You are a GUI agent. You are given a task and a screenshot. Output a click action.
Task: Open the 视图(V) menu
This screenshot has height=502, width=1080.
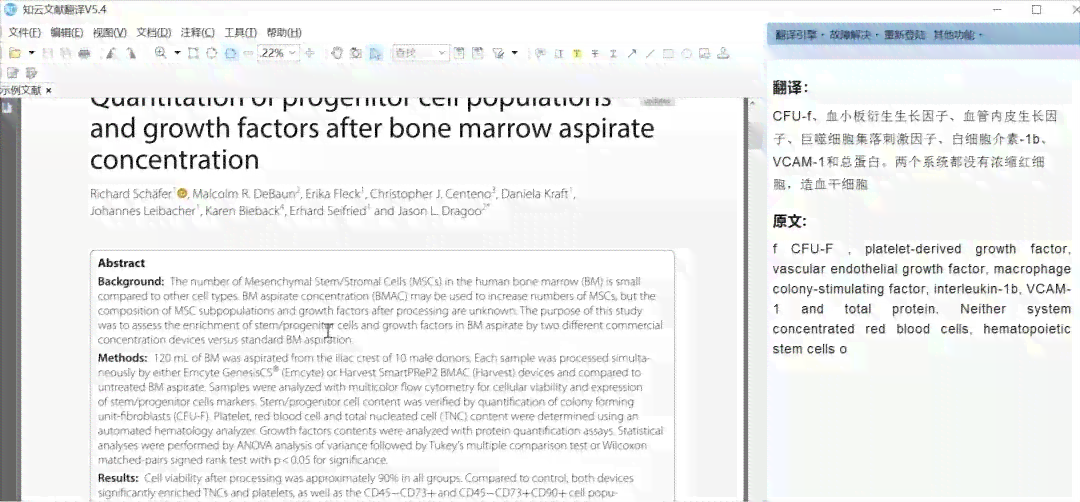[110, 32]
